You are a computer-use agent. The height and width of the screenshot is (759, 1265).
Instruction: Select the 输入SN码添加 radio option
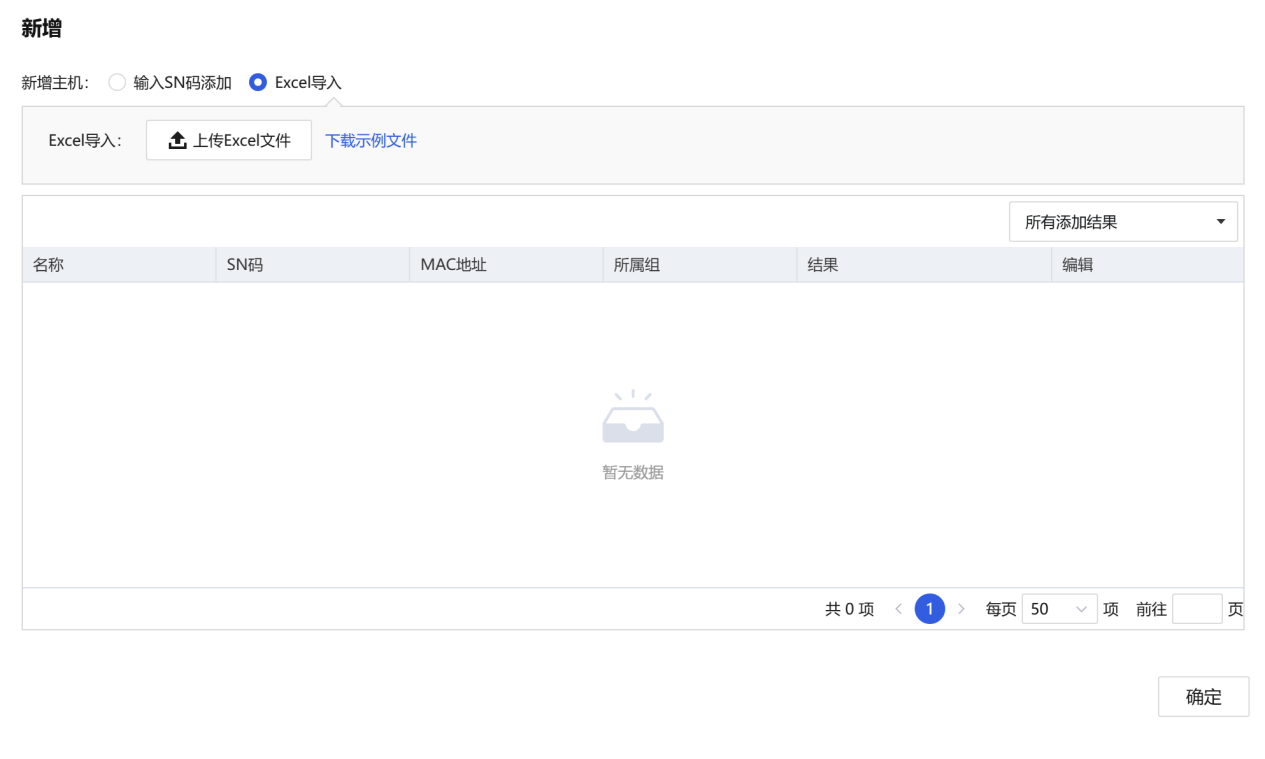tap(117, 83)
